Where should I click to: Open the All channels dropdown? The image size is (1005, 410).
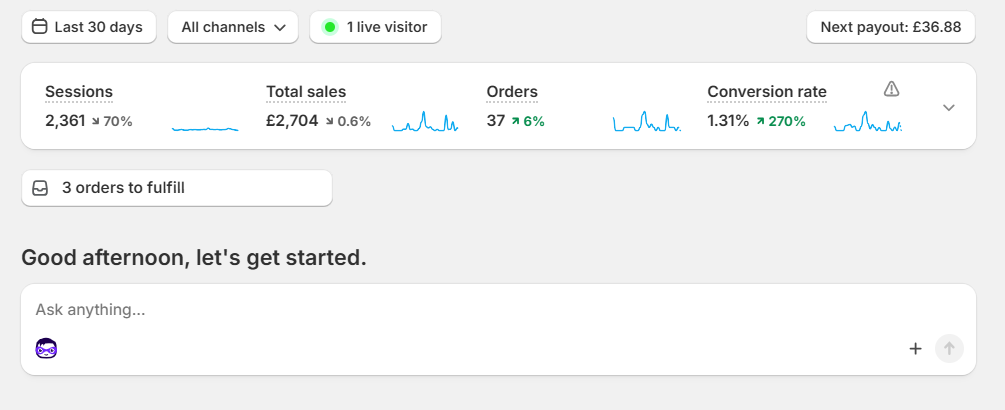[232, 27]
